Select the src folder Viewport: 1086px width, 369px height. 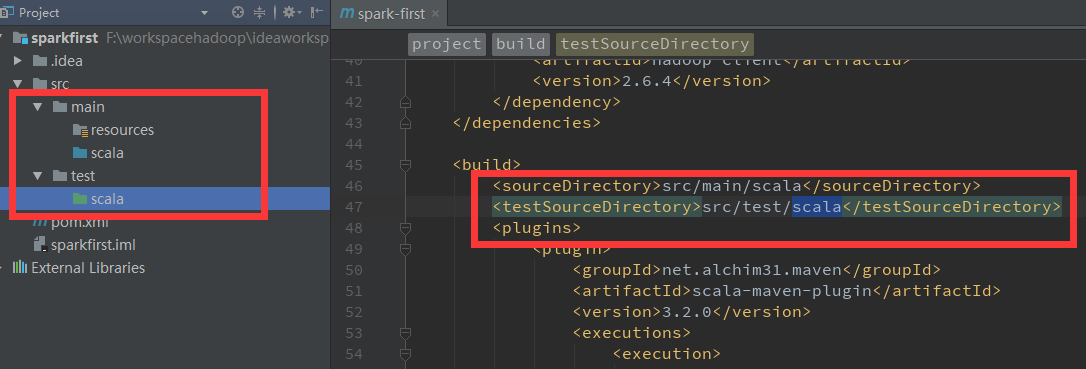[x=60, y=84]
